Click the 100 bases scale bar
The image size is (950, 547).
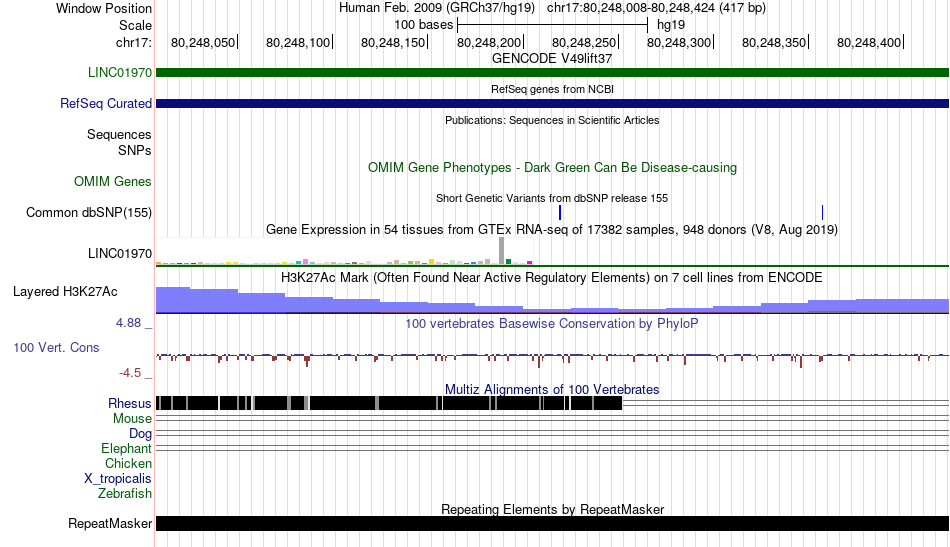pyautogui.click(x=553, y=25)
